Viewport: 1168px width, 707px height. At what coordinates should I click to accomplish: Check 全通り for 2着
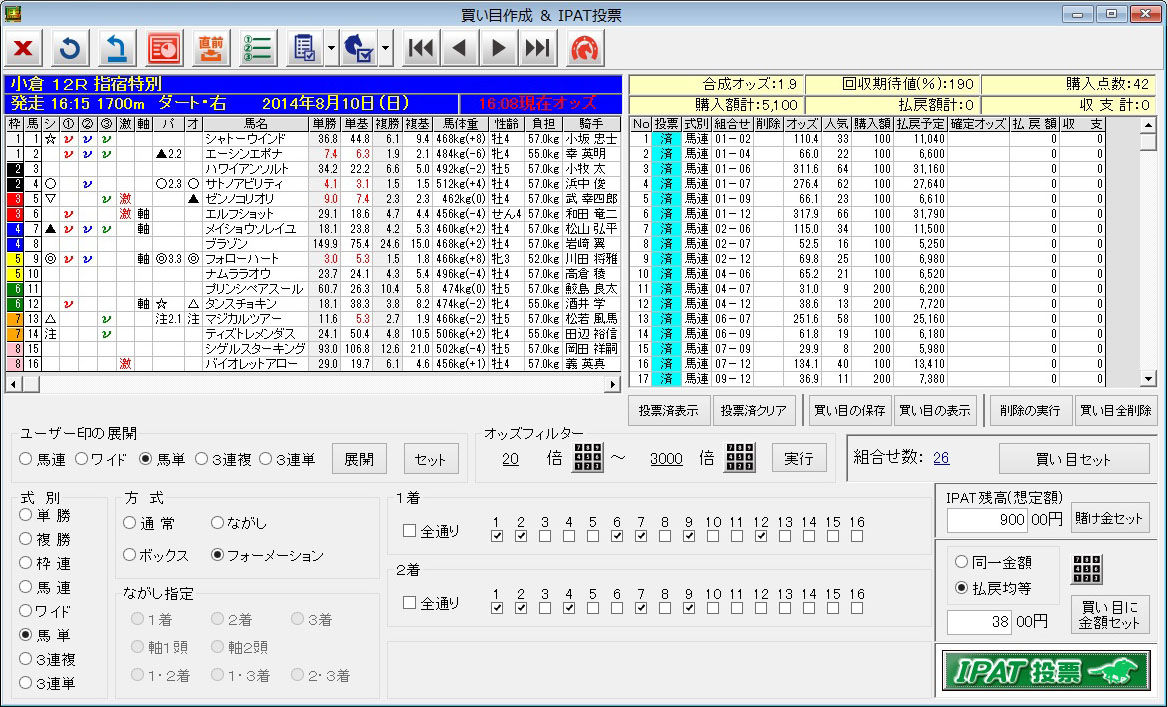(x=409, y=603)
